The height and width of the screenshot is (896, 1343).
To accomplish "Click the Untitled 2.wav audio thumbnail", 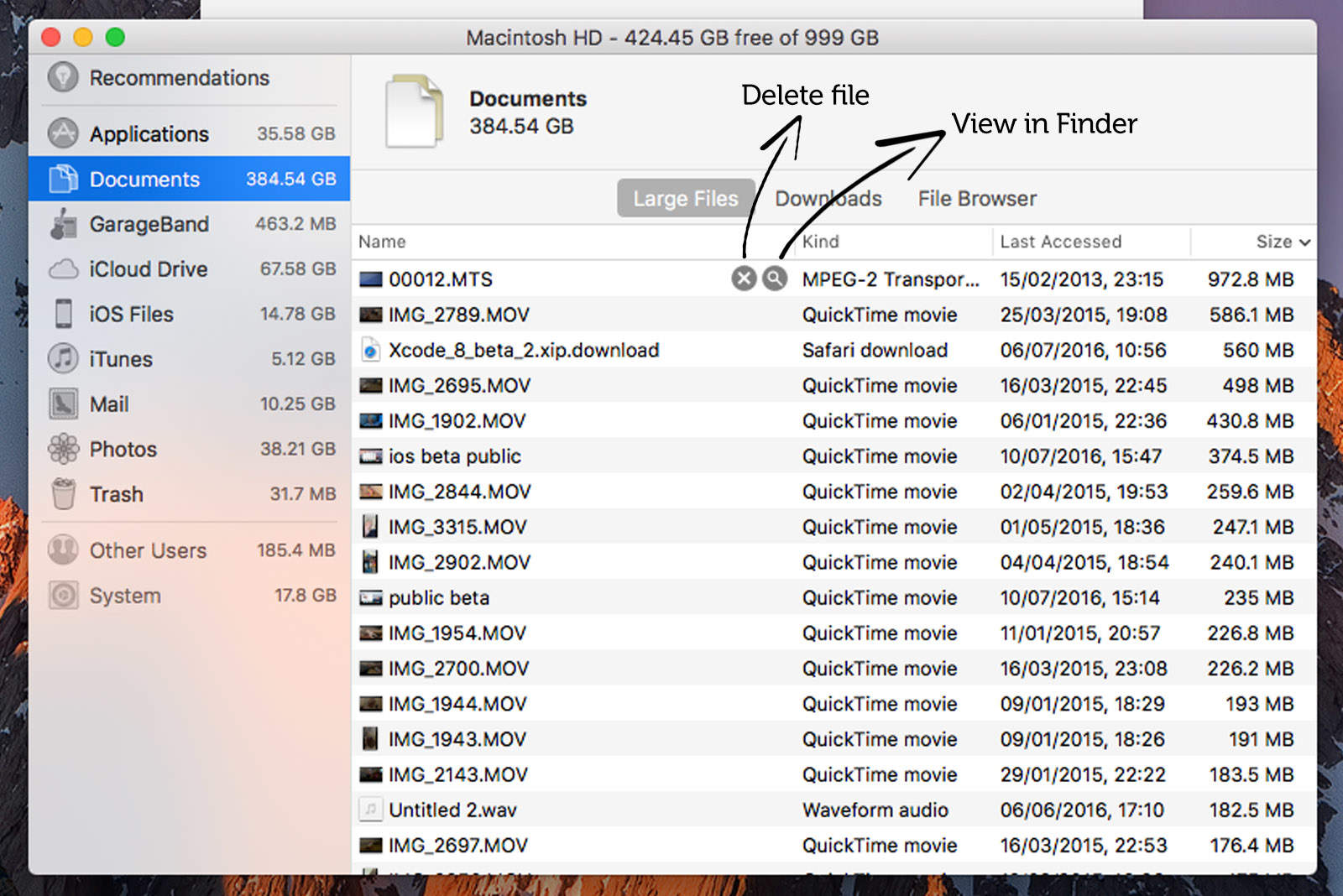I will [x=370, y=810].
